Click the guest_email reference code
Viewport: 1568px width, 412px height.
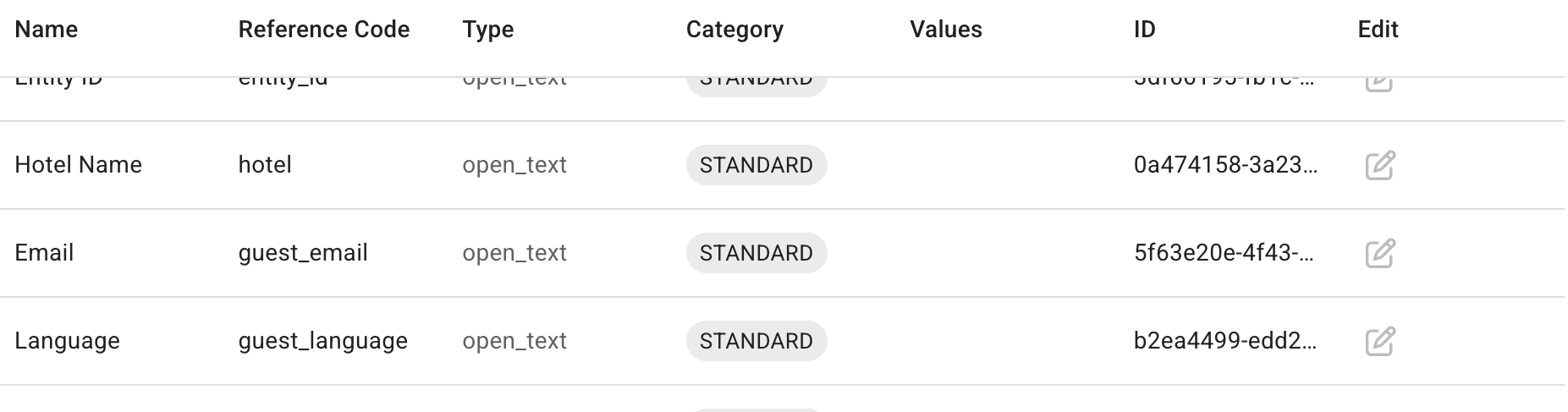303,253
